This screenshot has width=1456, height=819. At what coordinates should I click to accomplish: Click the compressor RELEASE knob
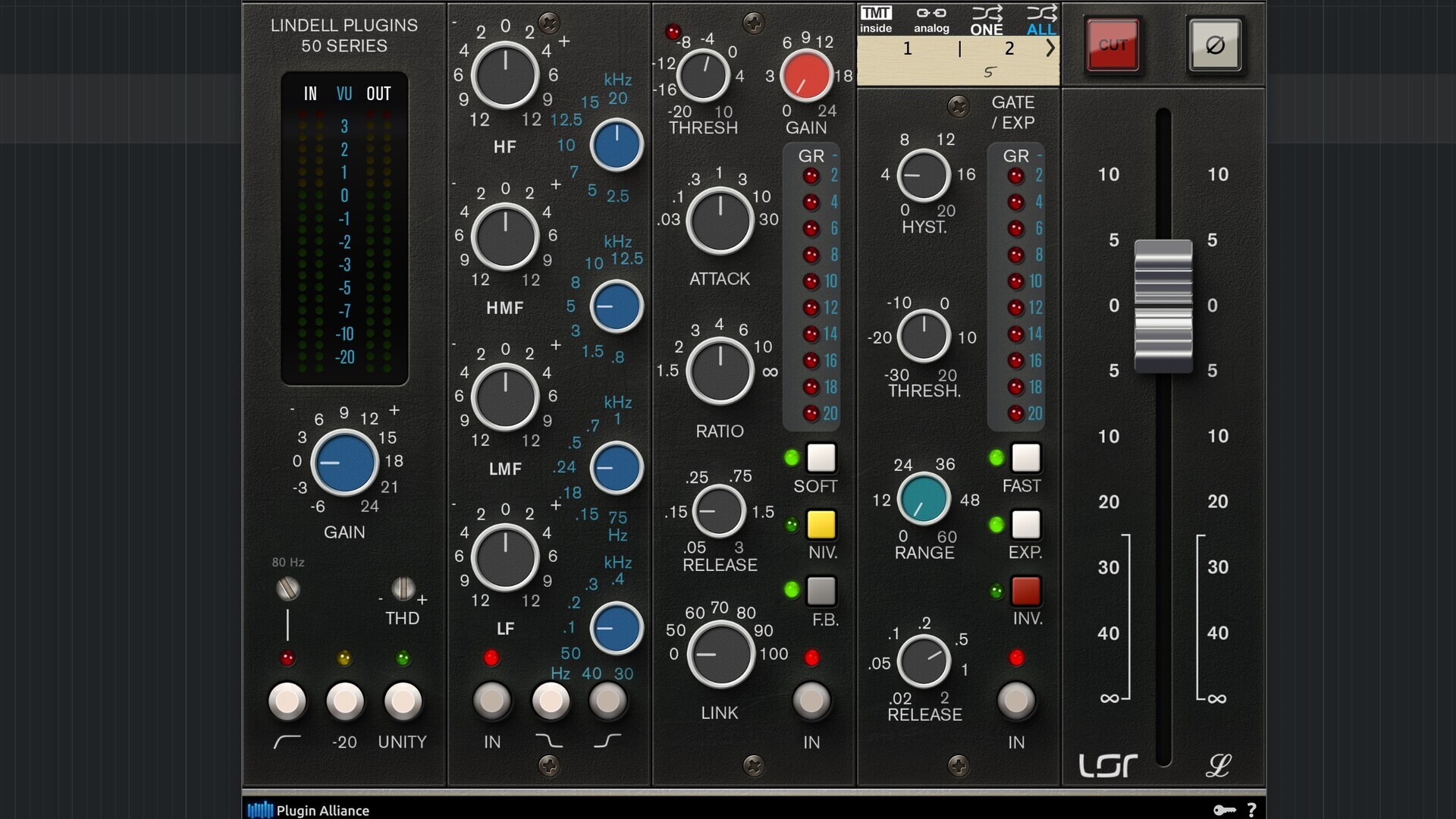click(x=719, y=511)
